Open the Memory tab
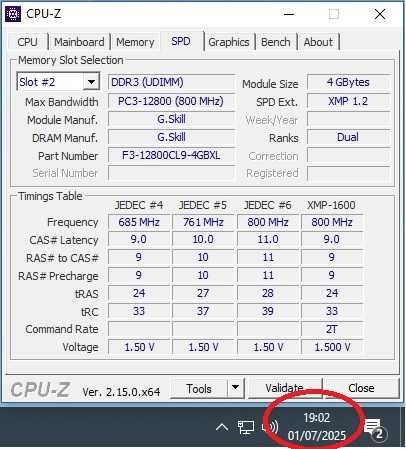Screen dimensions: 406x449 point(135,42)
